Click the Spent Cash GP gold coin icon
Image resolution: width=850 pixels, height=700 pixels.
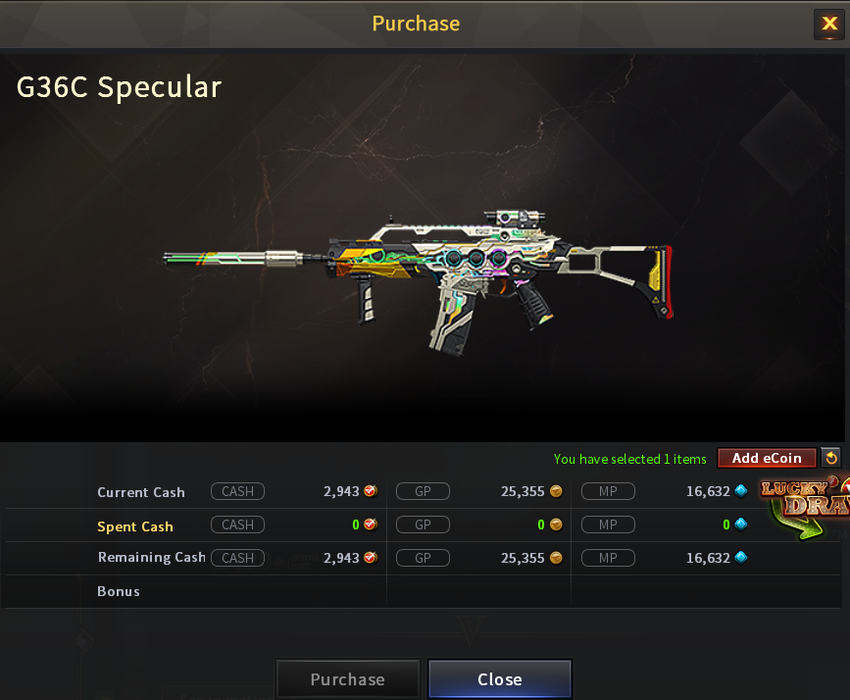pyautogui.click(x=556, y=524)
